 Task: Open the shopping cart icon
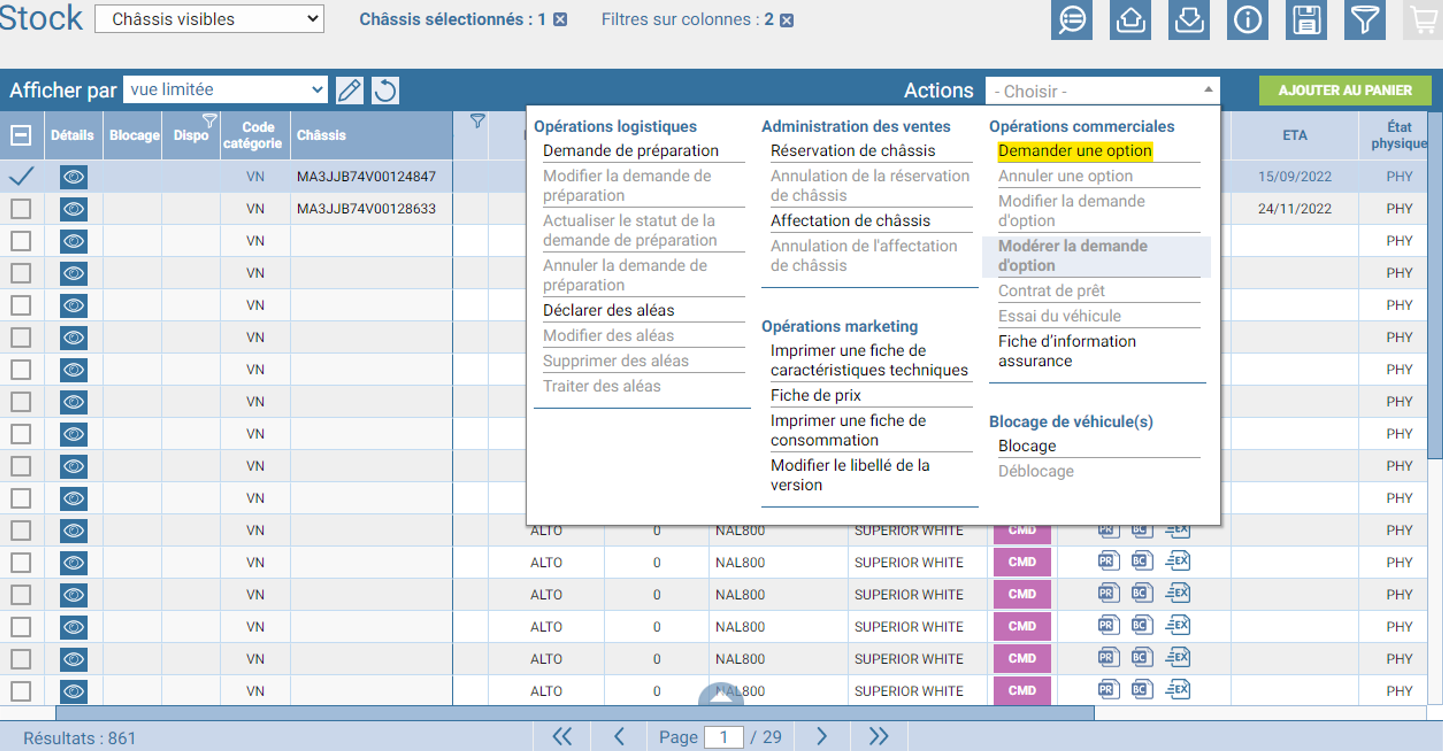point(1422,20)
